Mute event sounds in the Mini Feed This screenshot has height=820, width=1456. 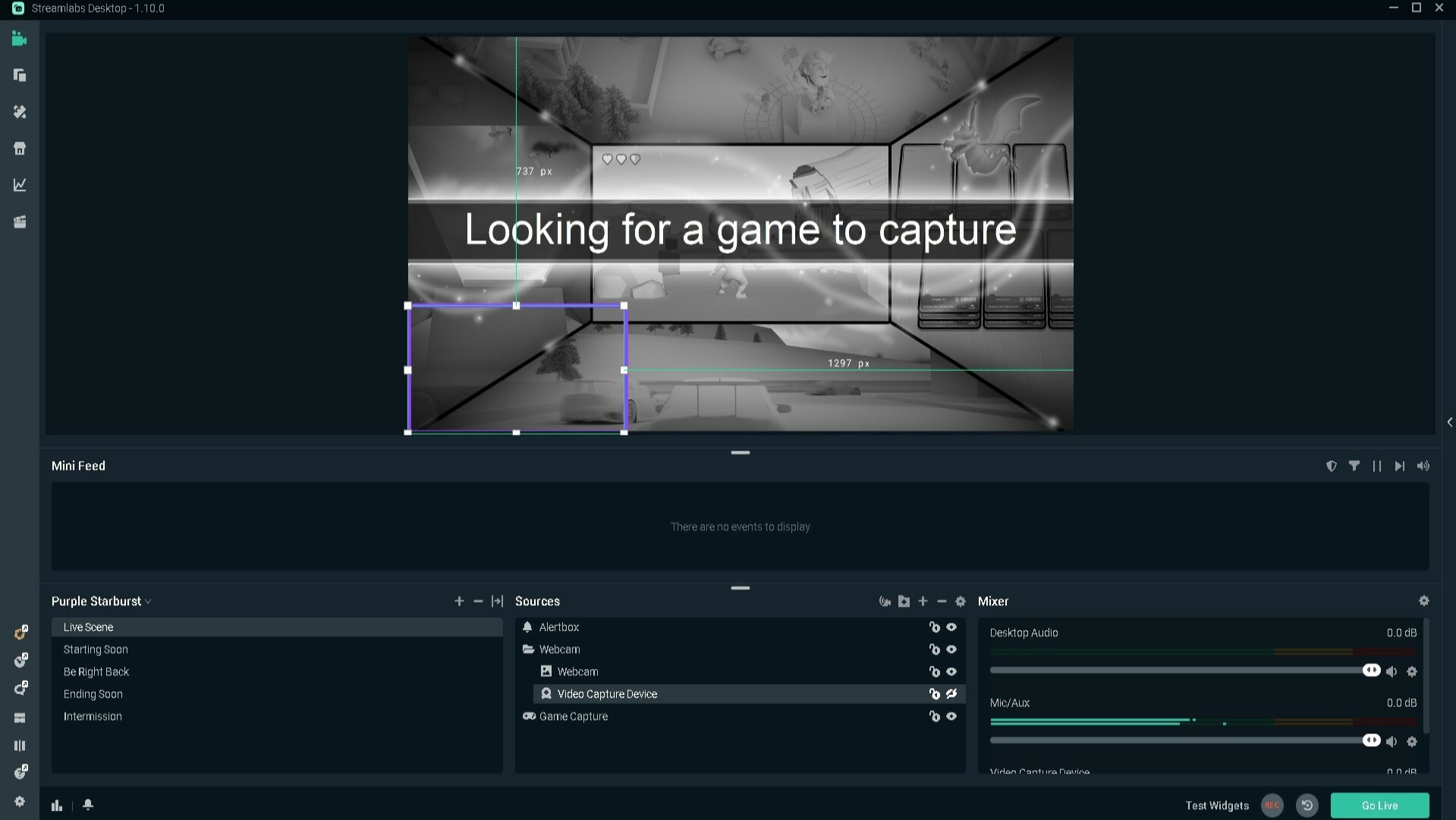1423,466
